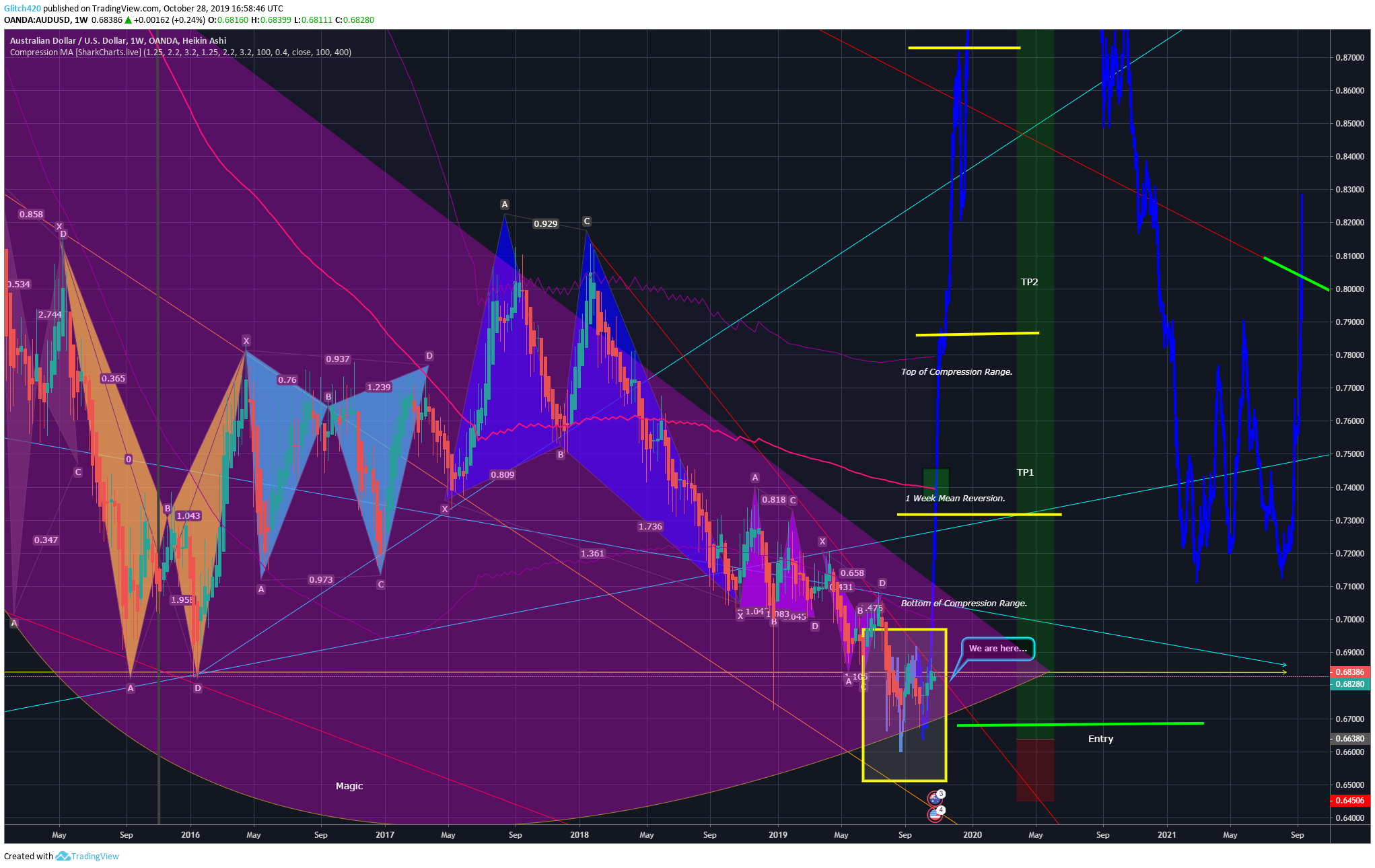Click the OANDA:AUDUSD symbol text in the header

tap(36, 20)
